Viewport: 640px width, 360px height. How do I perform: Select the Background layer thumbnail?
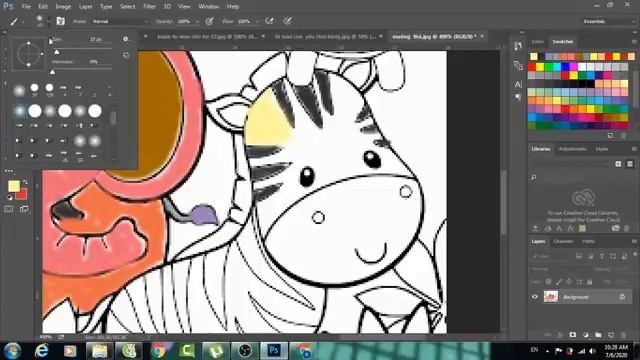(551, 296)
